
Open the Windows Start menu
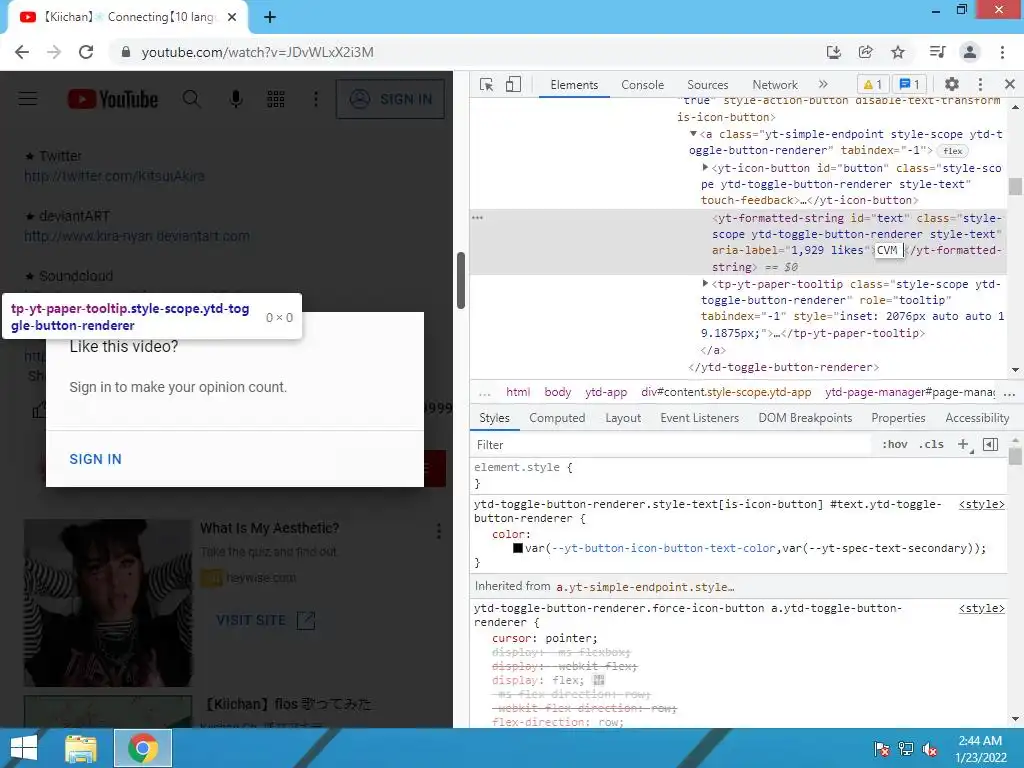[x=24, y=748]
